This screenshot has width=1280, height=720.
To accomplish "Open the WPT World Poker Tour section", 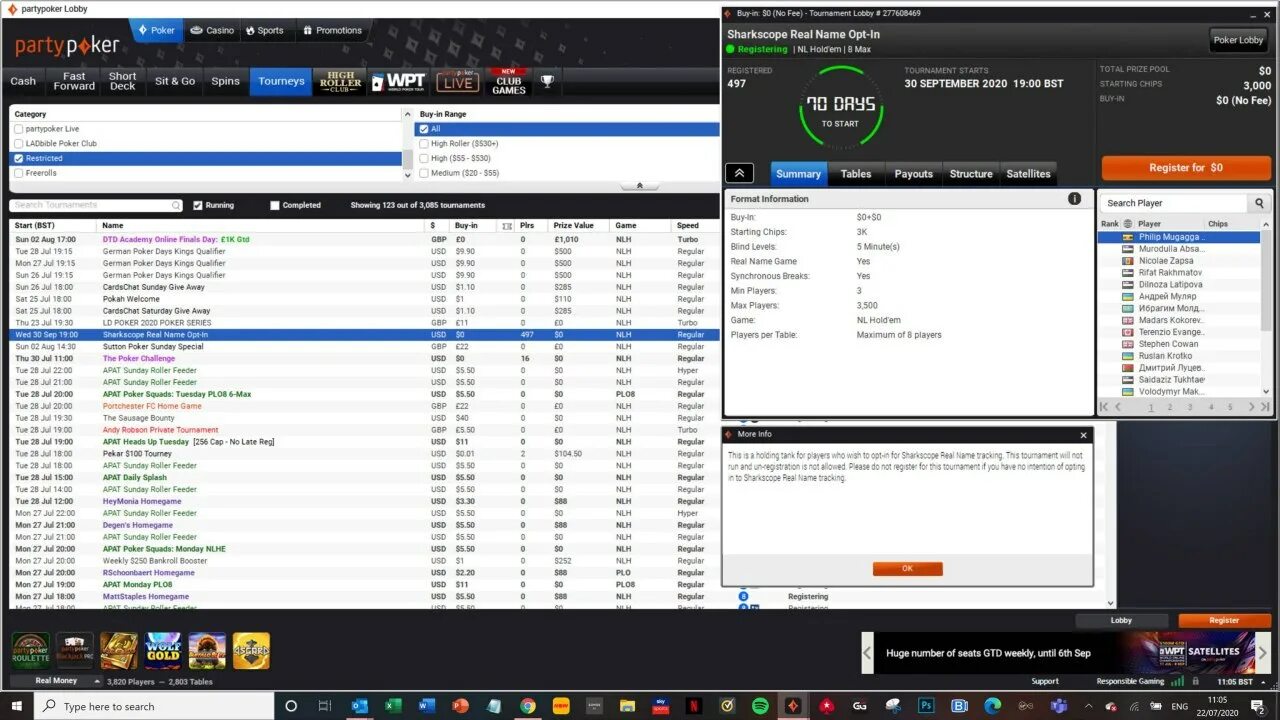I will click(x=398, y=82).
